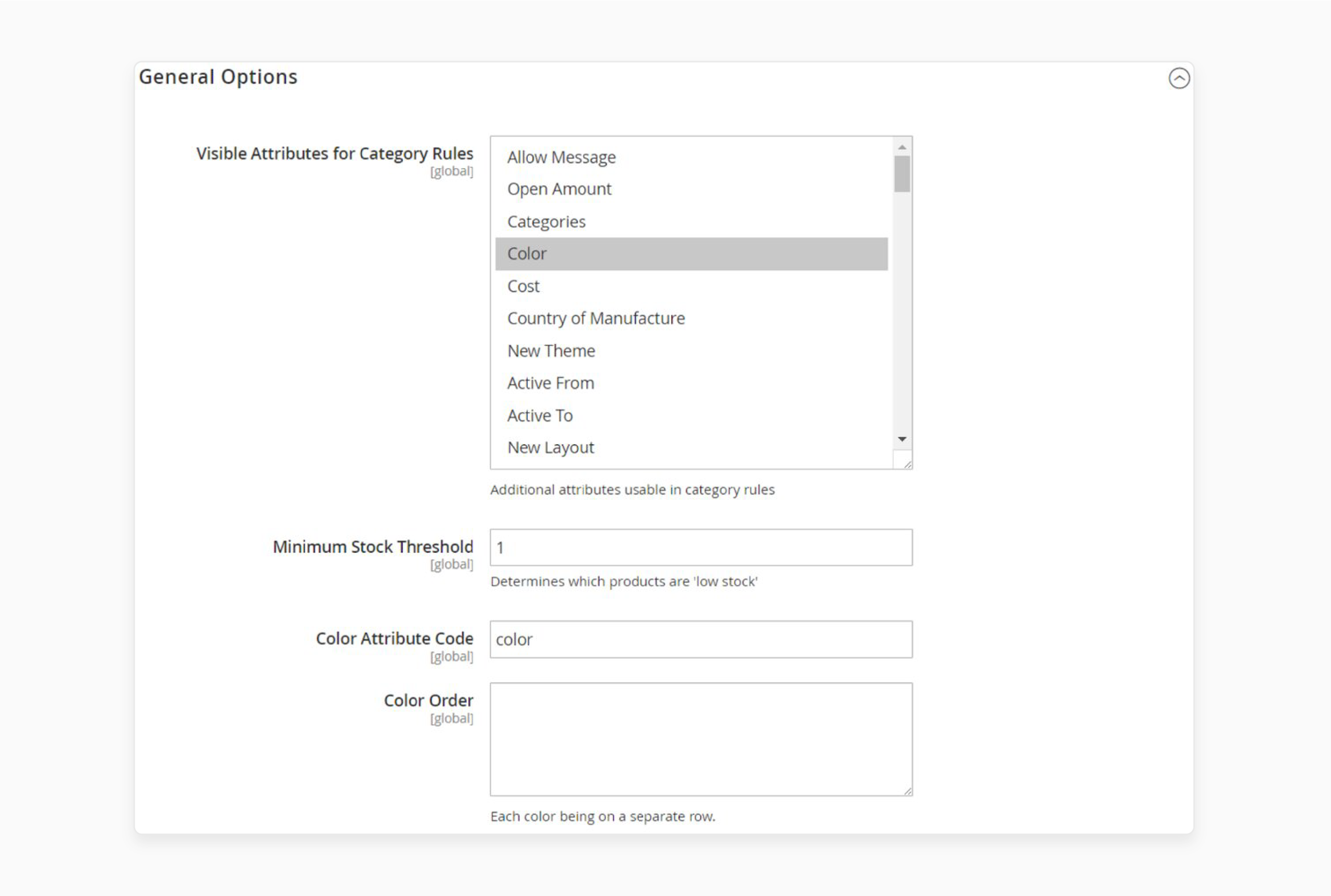The width and height of the screenshot is (1331, 896).
Task: Click the Color Attribute Code field
Action: click(701, 640)
